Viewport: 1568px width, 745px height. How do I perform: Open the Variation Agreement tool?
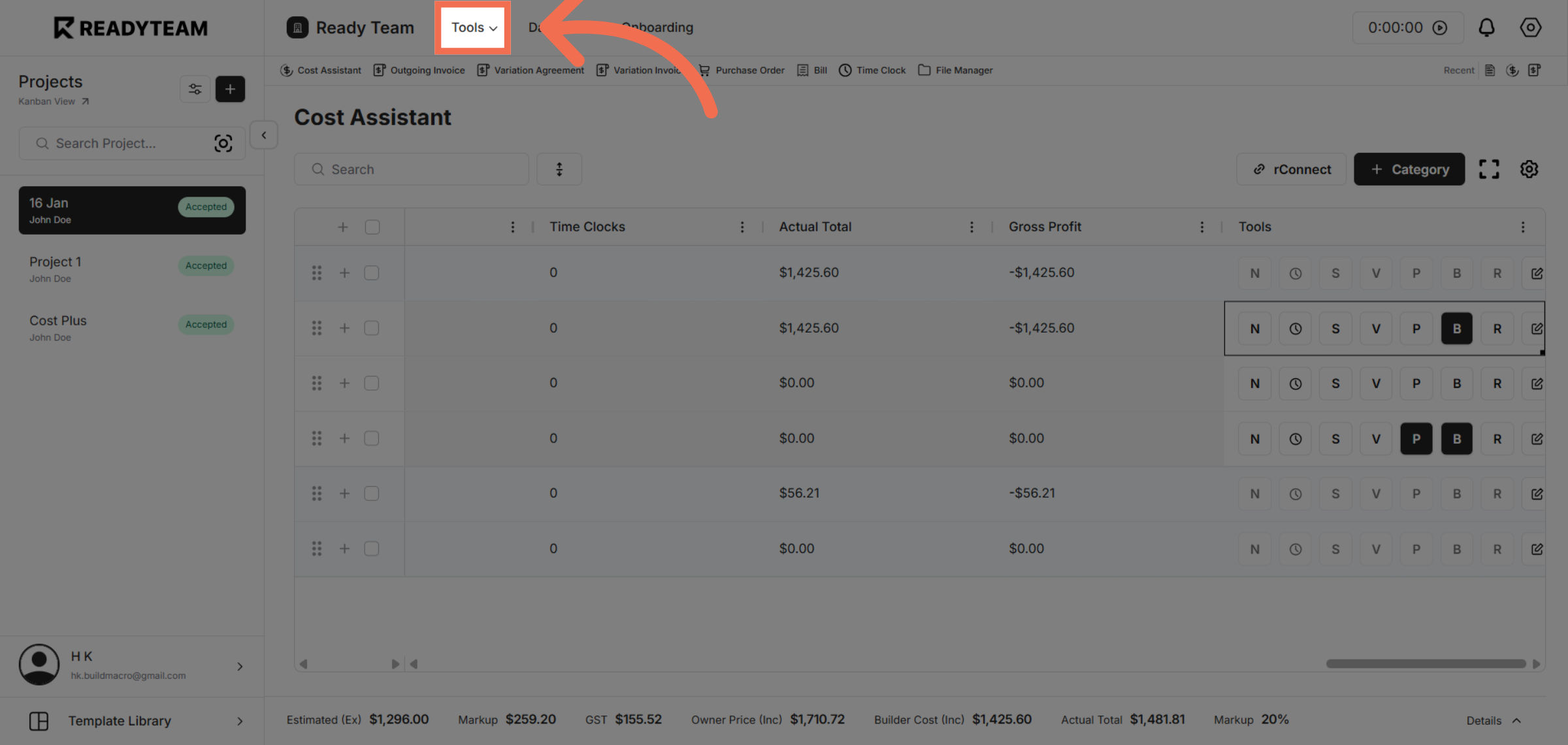[531, 70]
